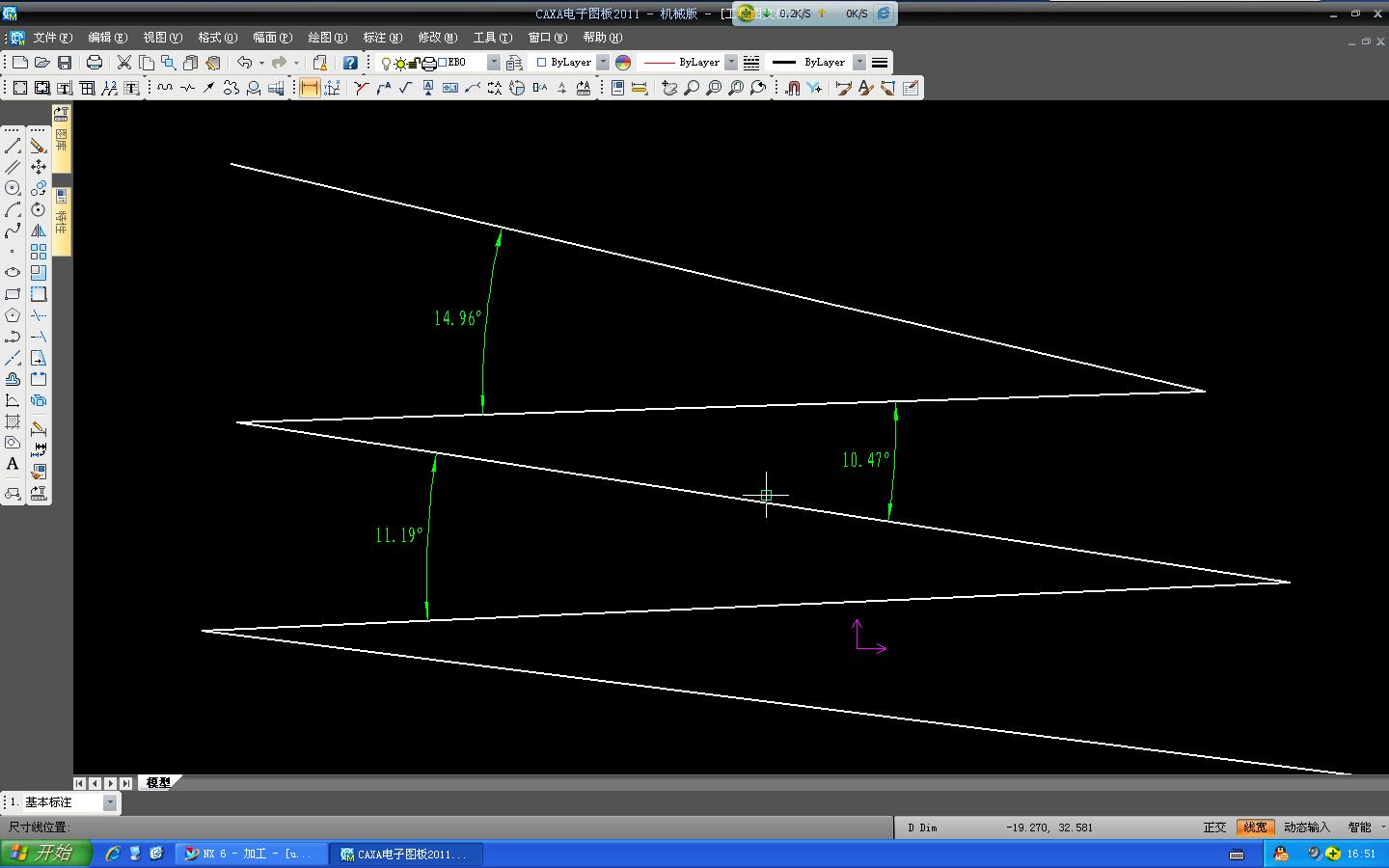The height and width of the screenshot is (868, 1389).
Task: Toggle 正交 (ortho) mode in status bar
Action: point(1214,827)
